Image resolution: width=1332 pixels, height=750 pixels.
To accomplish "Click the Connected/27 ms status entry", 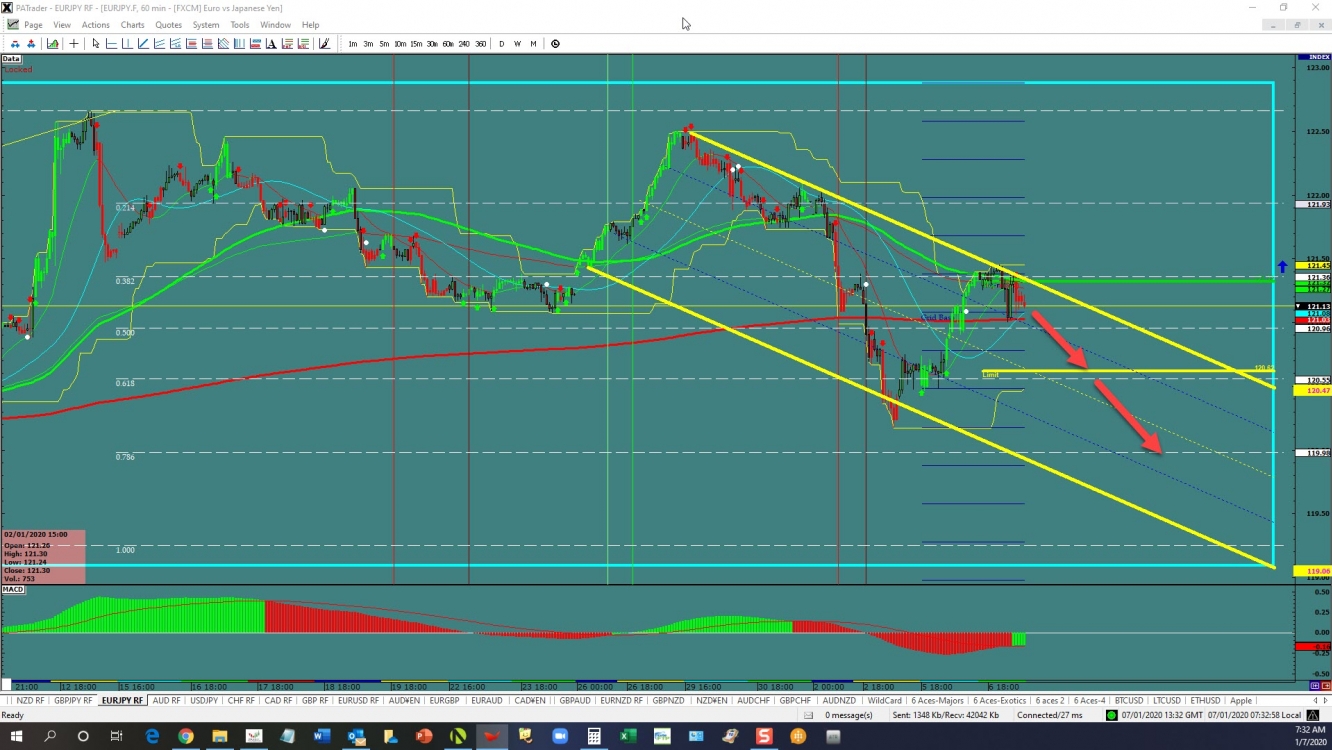I will (x=1050, y=715).
